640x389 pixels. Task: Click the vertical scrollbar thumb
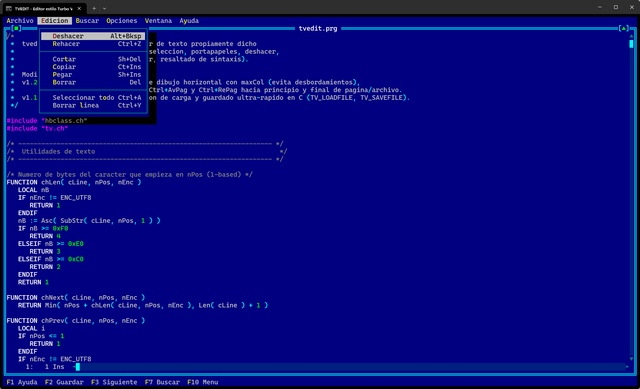[631, 44]
